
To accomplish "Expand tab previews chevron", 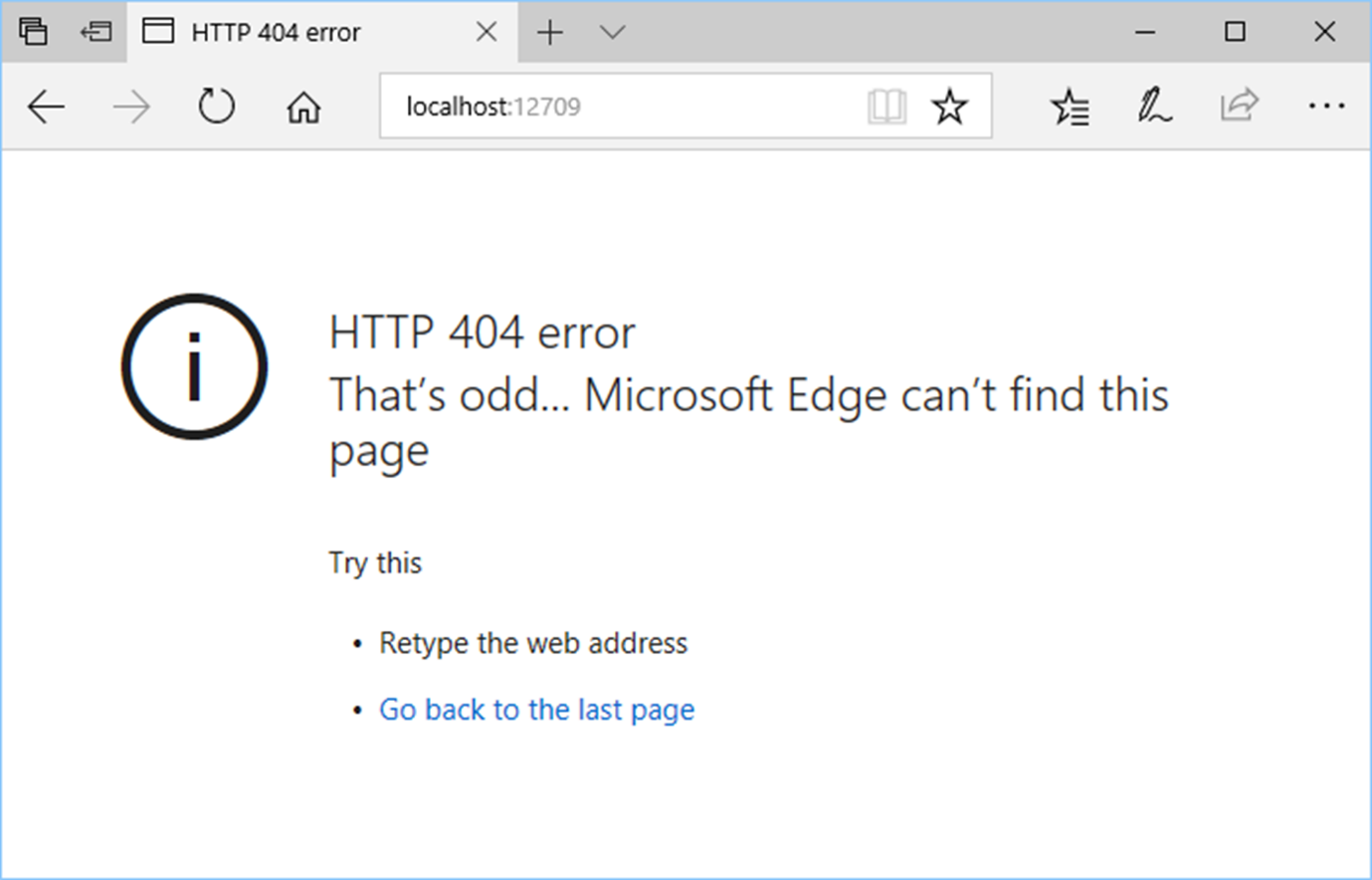I will coord(613,32).
